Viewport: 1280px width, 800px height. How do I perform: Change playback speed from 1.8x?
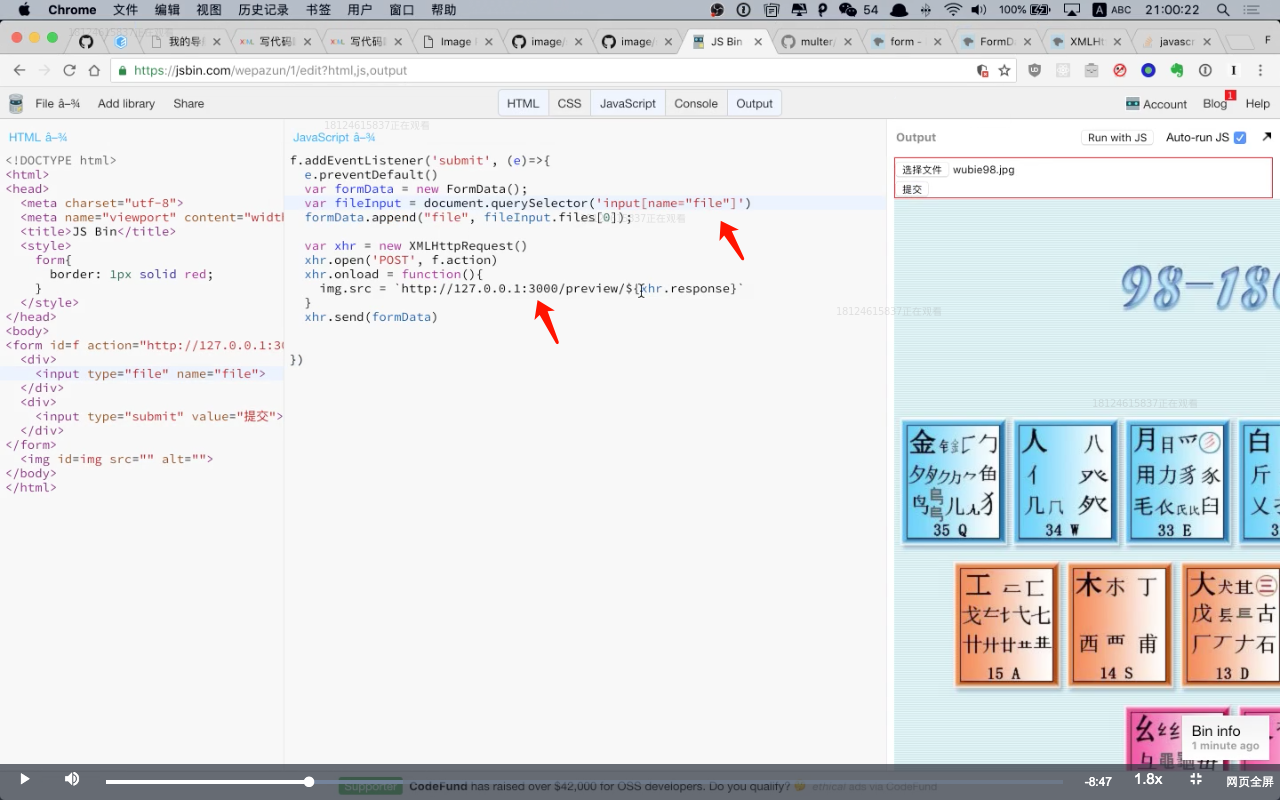tap(1148, 779)
